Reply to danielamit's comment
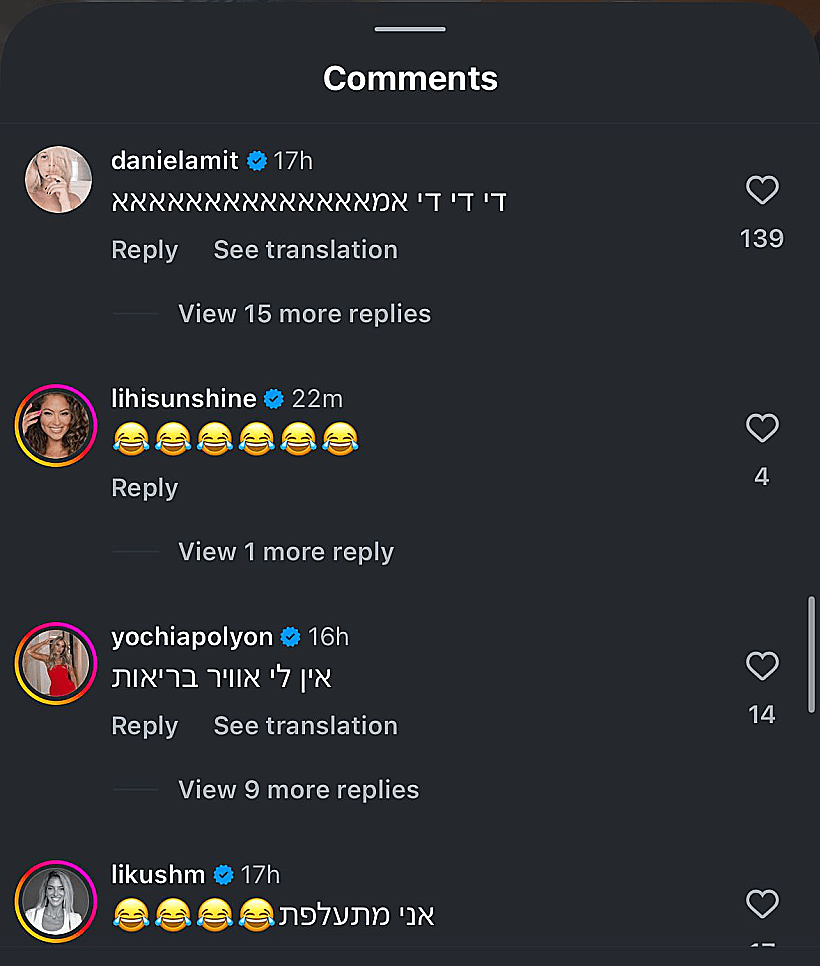 145,250
